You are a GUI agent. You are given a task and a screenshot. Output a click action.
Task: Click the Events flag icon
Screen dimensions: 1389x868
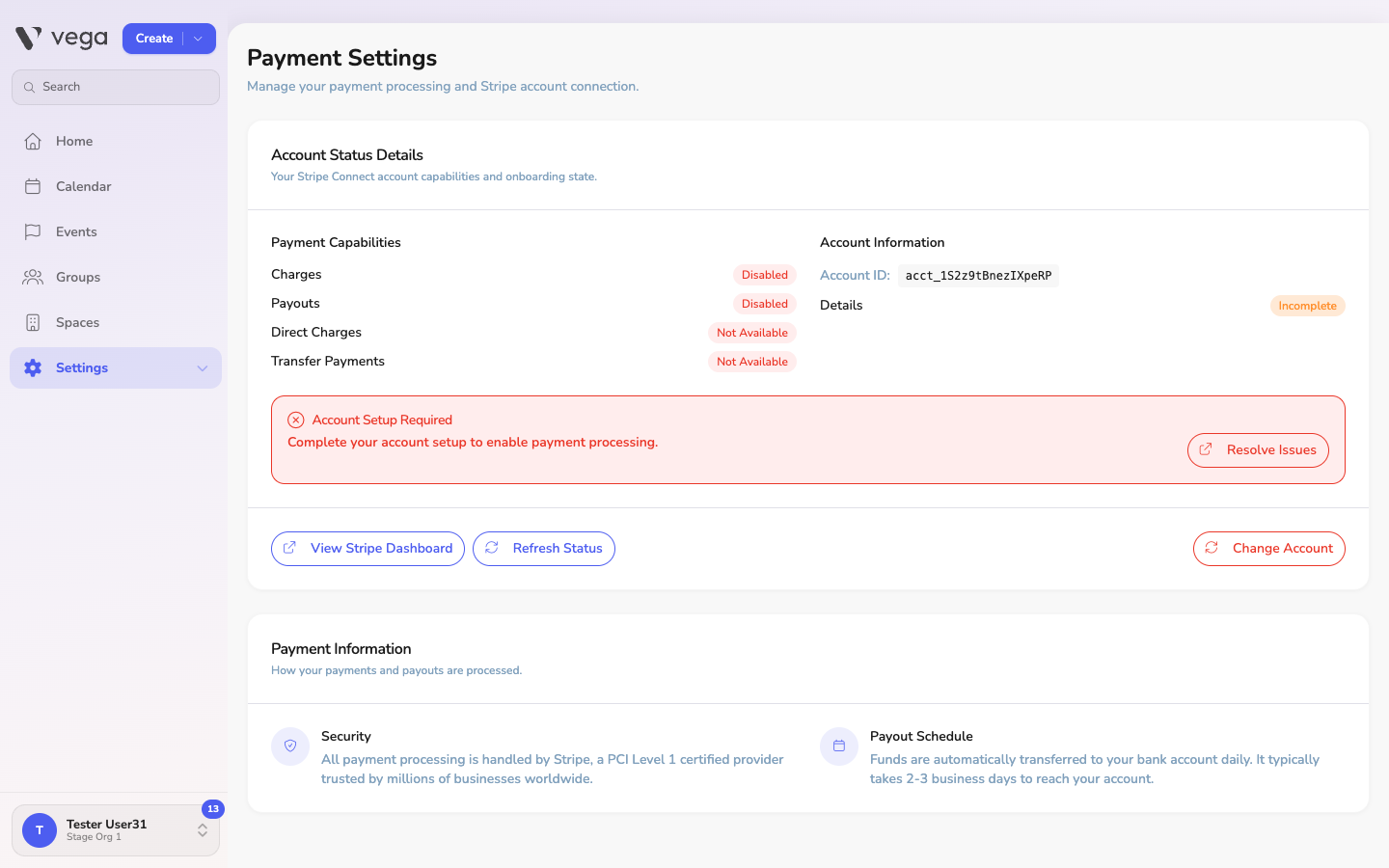coord(33,231)
